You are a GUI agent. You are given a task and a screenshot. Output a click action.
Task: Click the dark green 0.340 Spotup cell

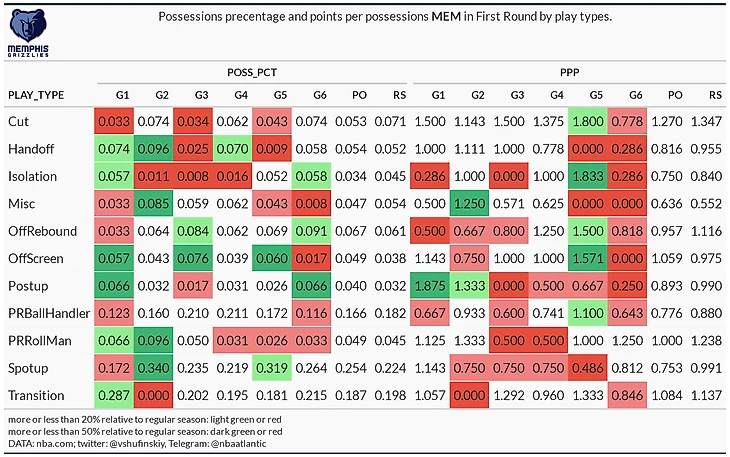coord(162,368)
